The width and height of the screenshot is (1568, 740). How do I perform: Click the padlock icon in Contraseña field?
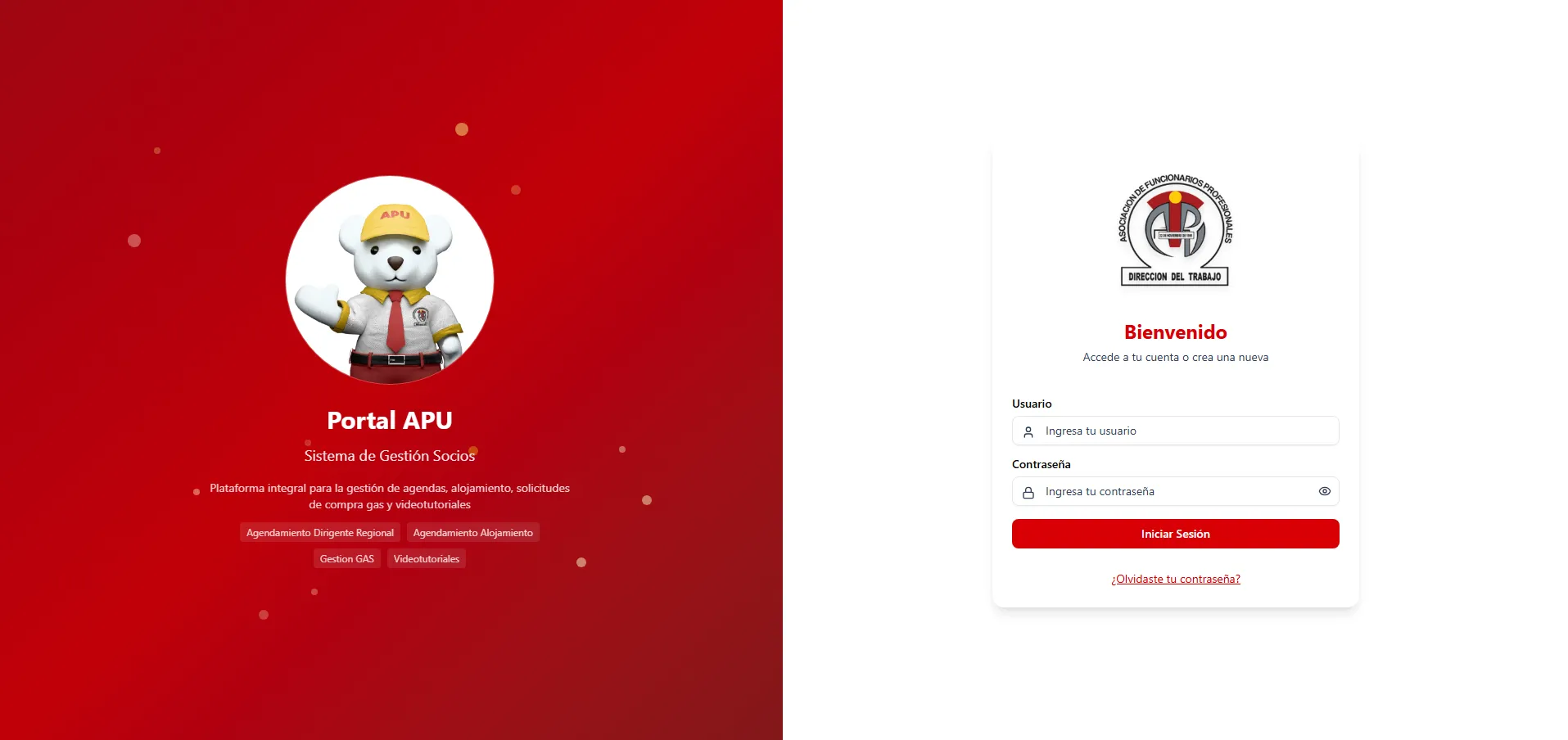[1028, 492]
